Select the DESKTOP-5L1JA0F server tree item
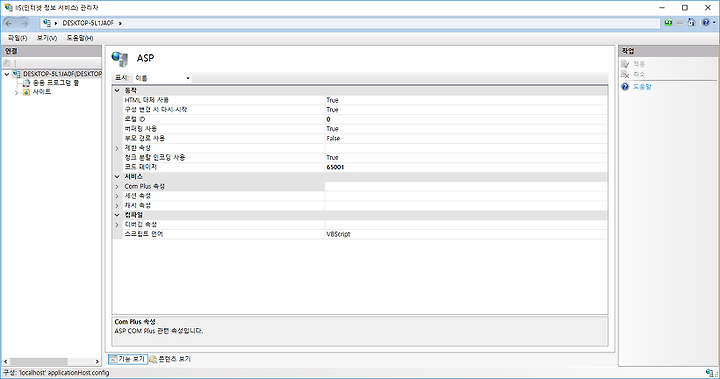This screenshot has height=379, width=720. coord(62,74)
